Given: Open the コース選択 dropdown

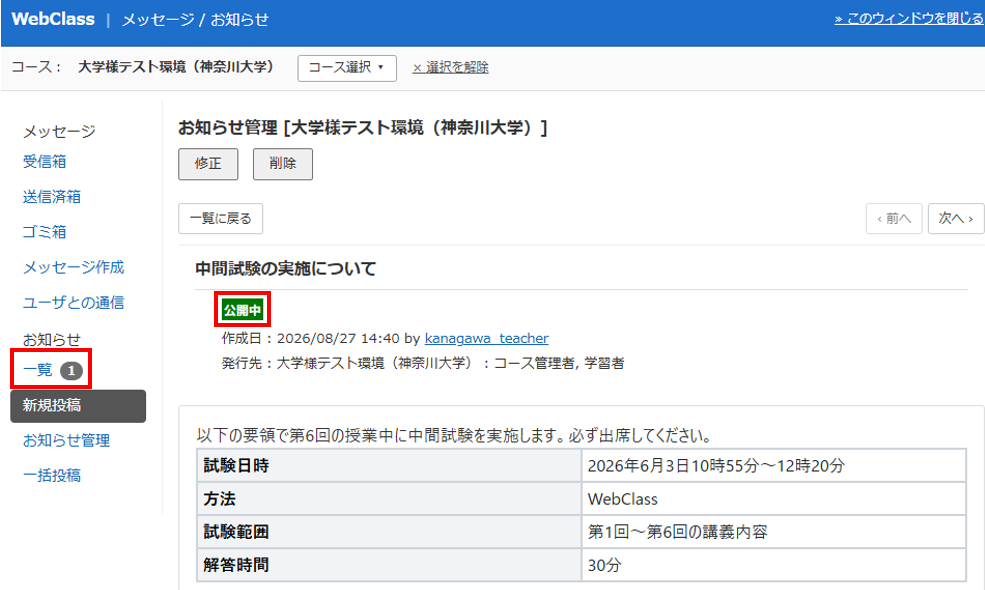Looking at the screenshot, I should [347, 68].
